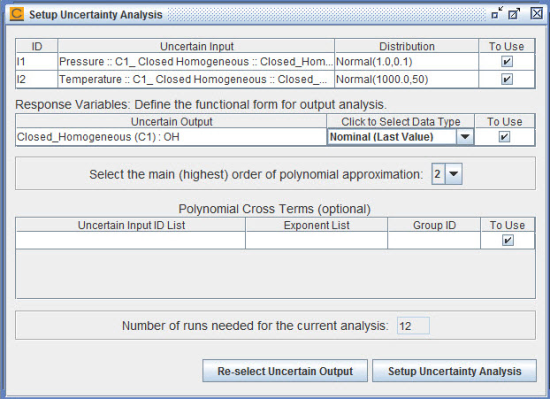550x399 pixels.
Task: Click the Exponent List column header
Action: click(x=316, y=225)
